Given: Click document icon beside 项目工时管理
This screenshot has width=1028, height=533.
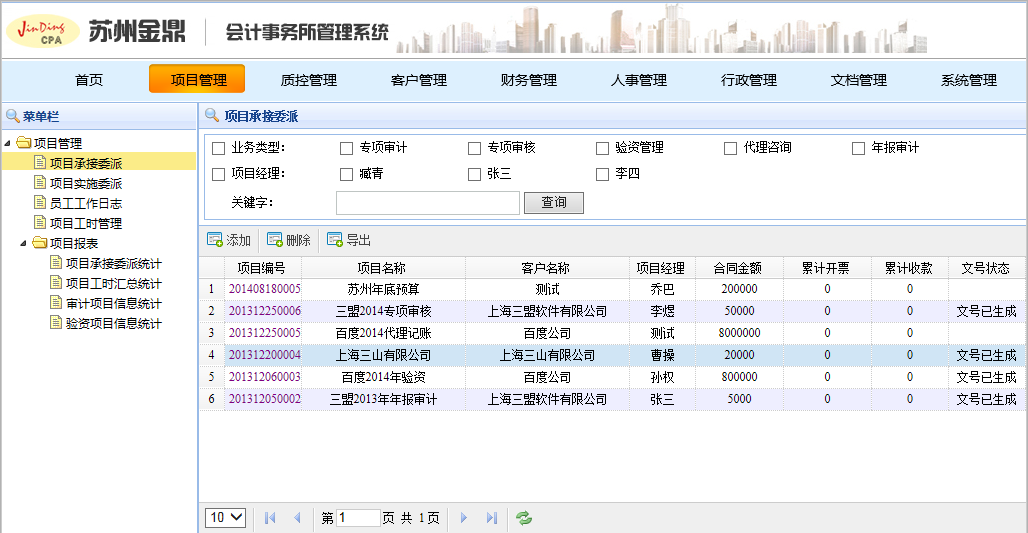Looking at the screenshot, I should point(40,222).
